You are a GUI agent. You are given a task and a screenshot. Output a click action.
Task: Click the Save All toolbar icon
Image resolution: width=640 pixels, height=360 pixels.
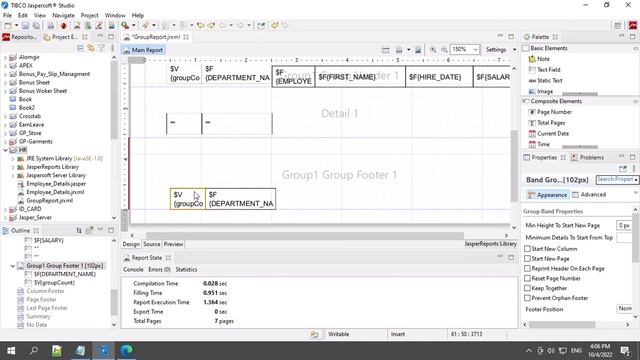click(x=36, y=26)
